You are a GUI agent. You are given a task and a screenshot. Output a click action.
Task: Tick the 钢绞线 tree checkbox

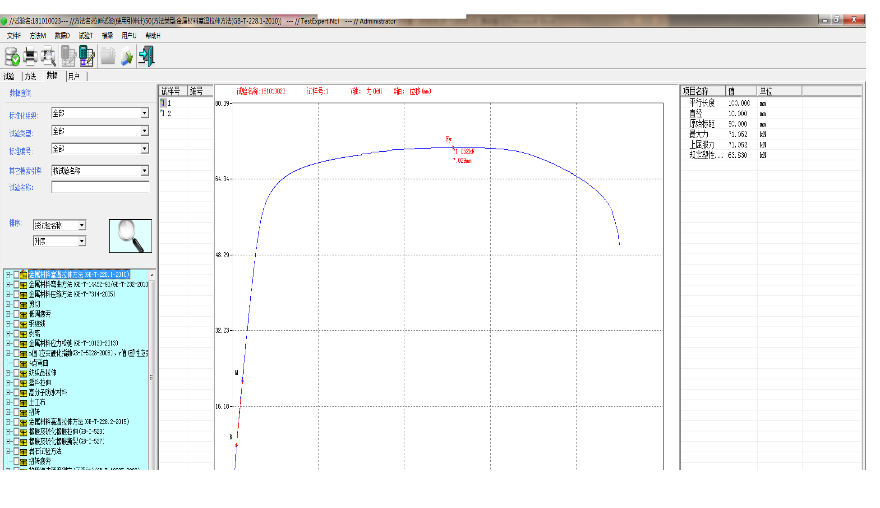[x=16, y=324]
